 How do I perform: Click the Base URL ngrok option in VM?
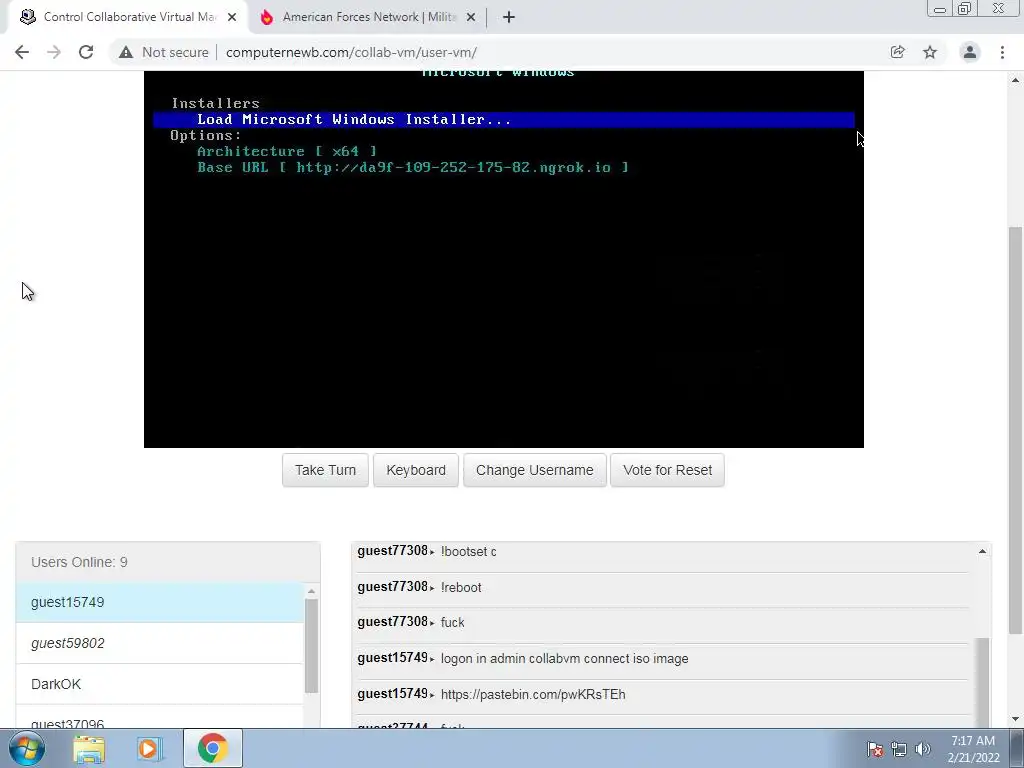(x=413, y=168)
